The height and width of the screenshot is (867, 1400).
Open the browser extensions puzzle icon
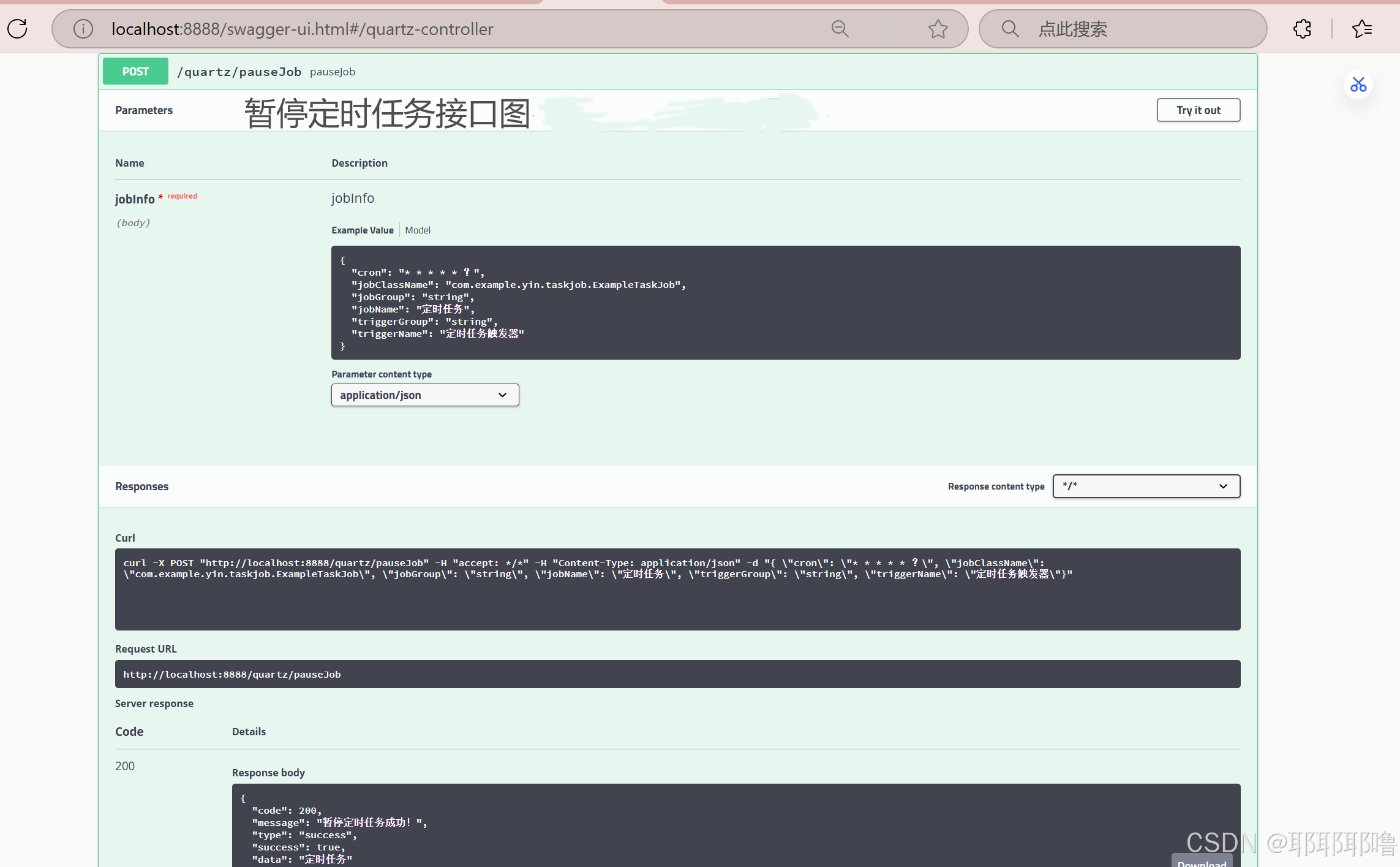tap(1302, 29)
